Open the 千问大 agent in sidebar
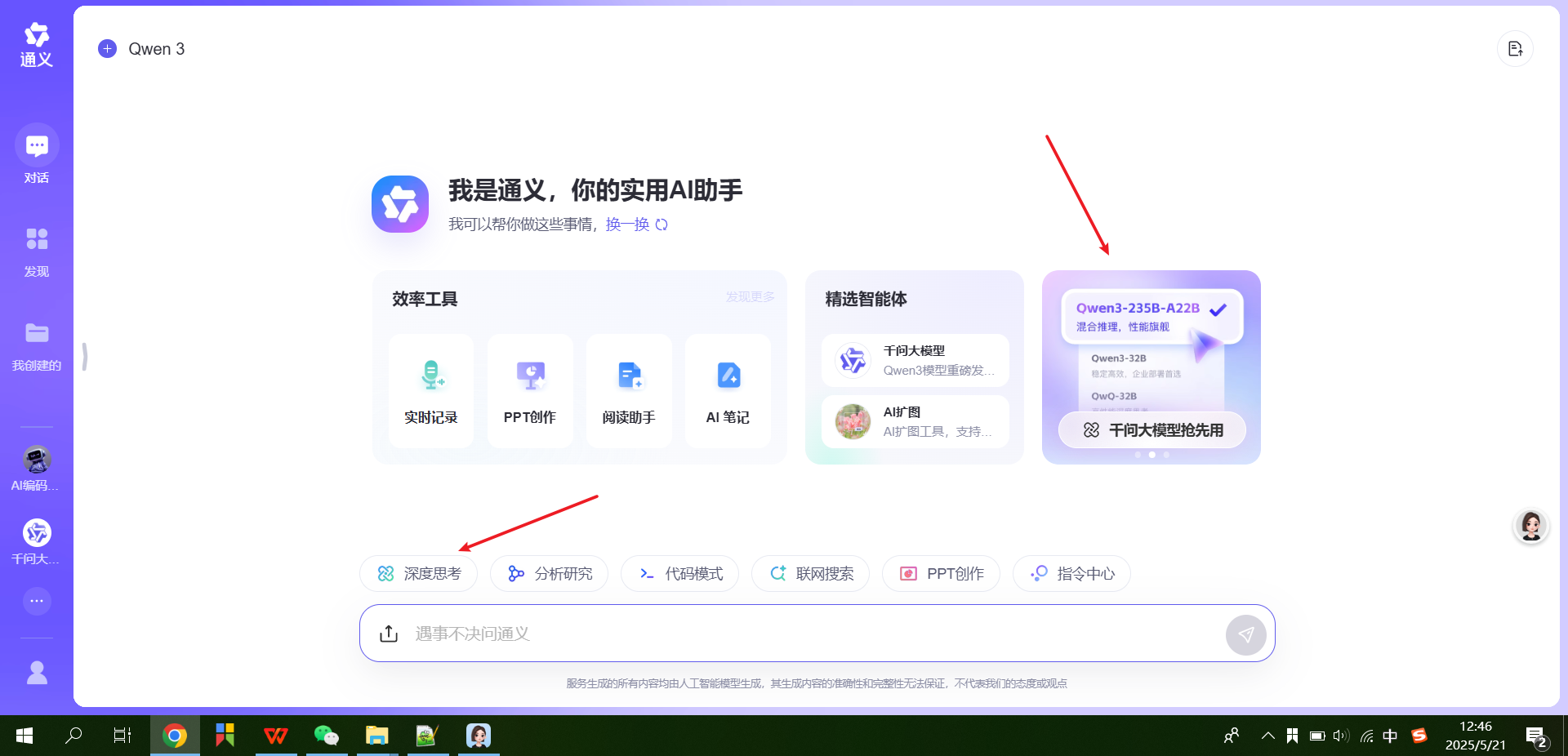Screen dimensions: 1568x756 click(x=37, y=542)
